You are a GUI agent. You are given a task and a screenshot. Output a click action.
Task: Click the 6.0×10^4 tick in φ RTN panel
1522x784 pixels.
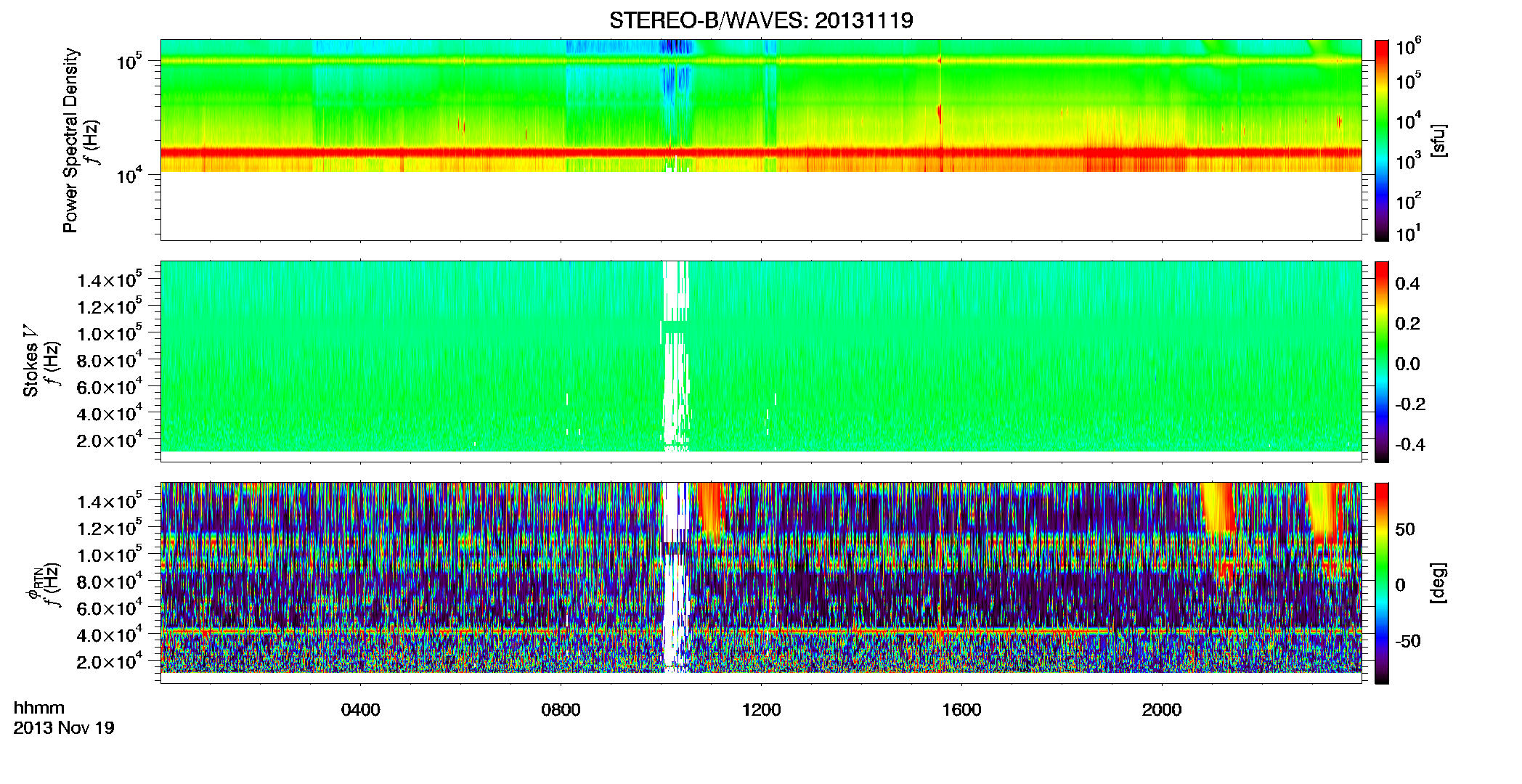coord(110,608)
